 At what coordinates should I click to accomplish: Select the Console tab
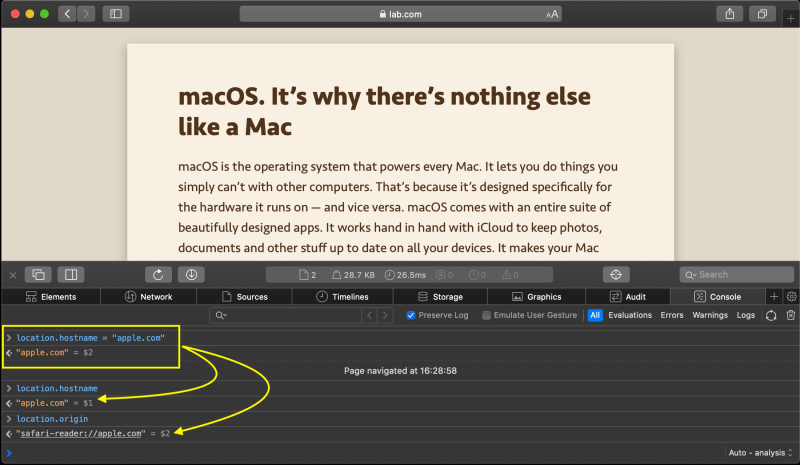point(717,297)
